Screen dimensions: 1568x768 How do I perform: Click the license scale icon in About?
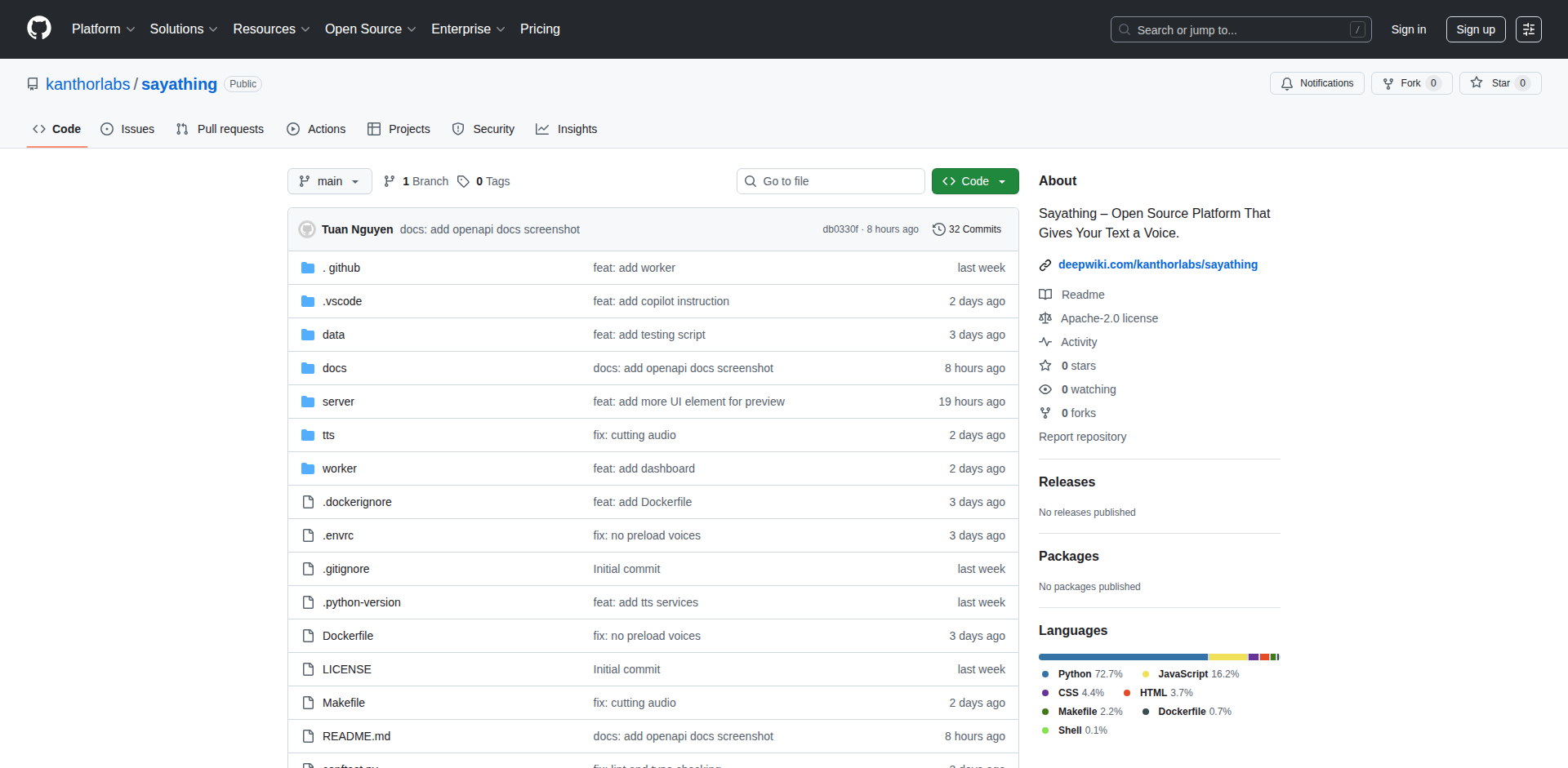1045,318
